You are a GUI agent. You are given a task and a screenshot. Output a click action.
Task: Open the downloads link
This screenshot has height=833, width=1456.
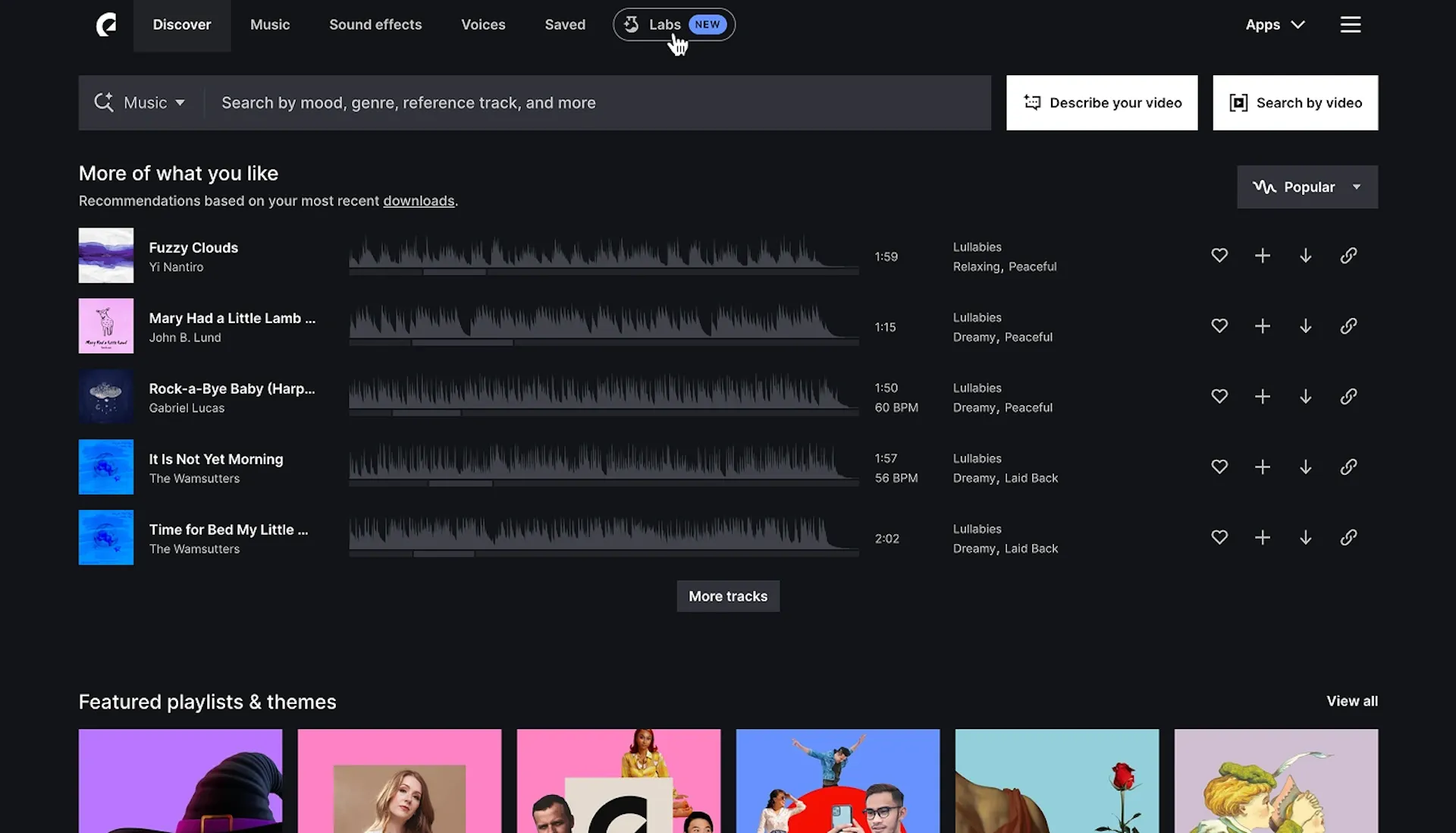(418, 201)
